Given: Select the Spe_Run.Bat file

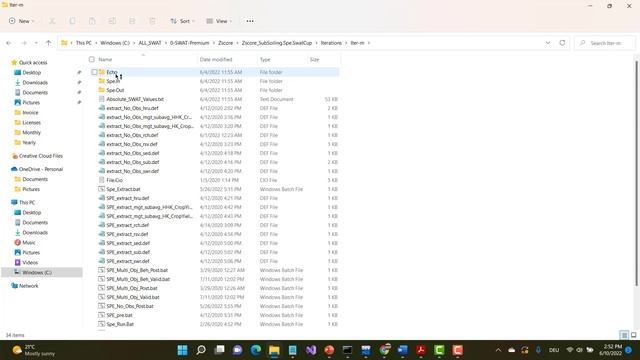Looking at the screenshot, I should click(120, 324).
